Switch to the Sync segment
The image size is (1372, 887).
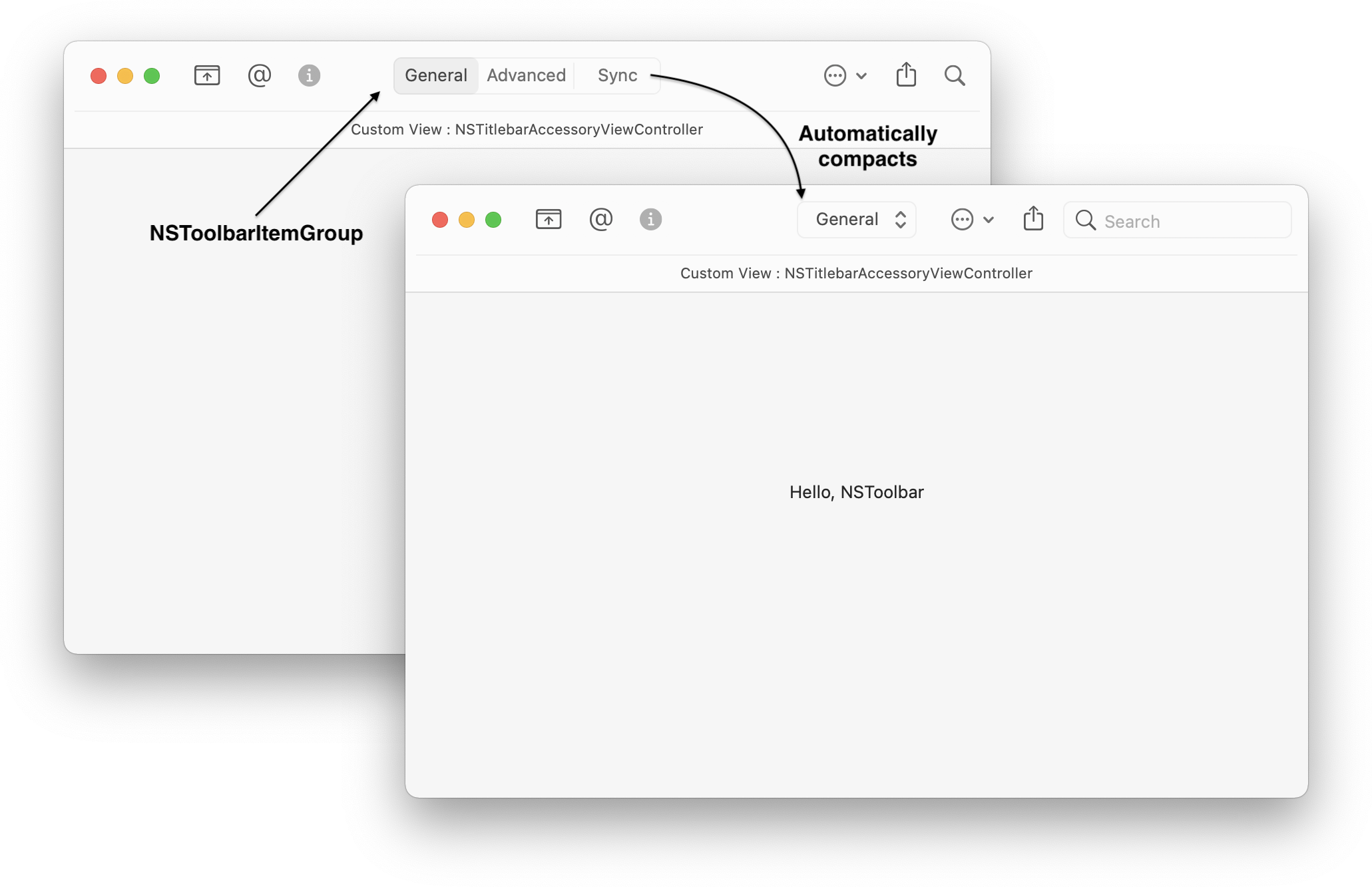point(617,76)
